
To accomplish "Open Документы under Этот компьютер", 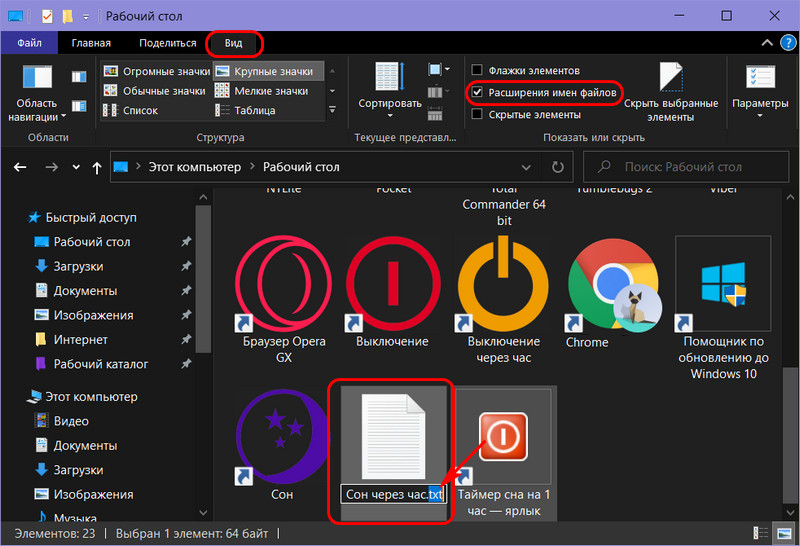I will point(85,446).
